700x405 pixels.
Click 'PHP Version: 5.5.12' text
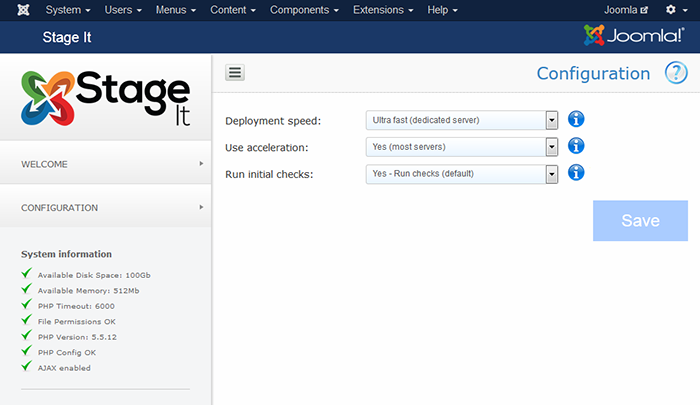pos(77,337)
